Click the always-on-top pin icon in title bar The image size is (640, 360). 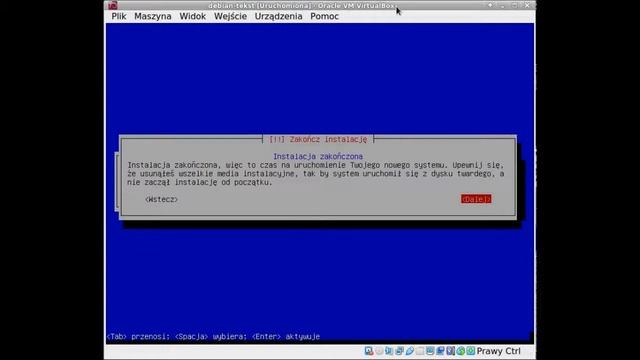490,5
